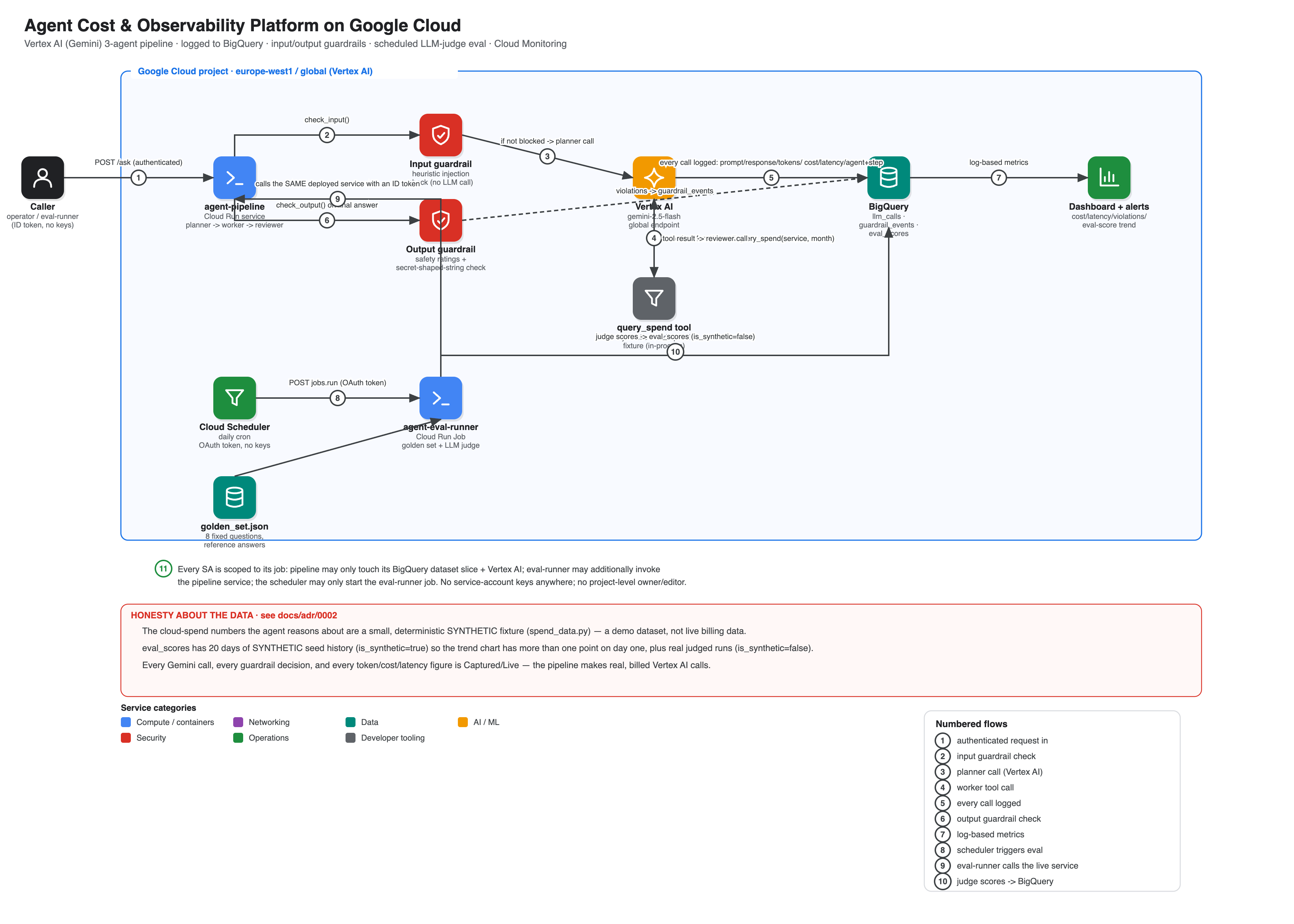
Task: Click the 'BigQuery' node label
Action: (x=888, y=206)
